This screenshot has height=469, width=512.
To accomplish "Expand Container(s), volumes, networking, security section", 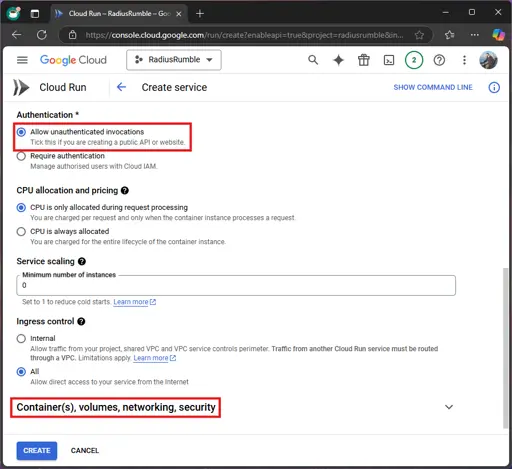I will point(116,407).
